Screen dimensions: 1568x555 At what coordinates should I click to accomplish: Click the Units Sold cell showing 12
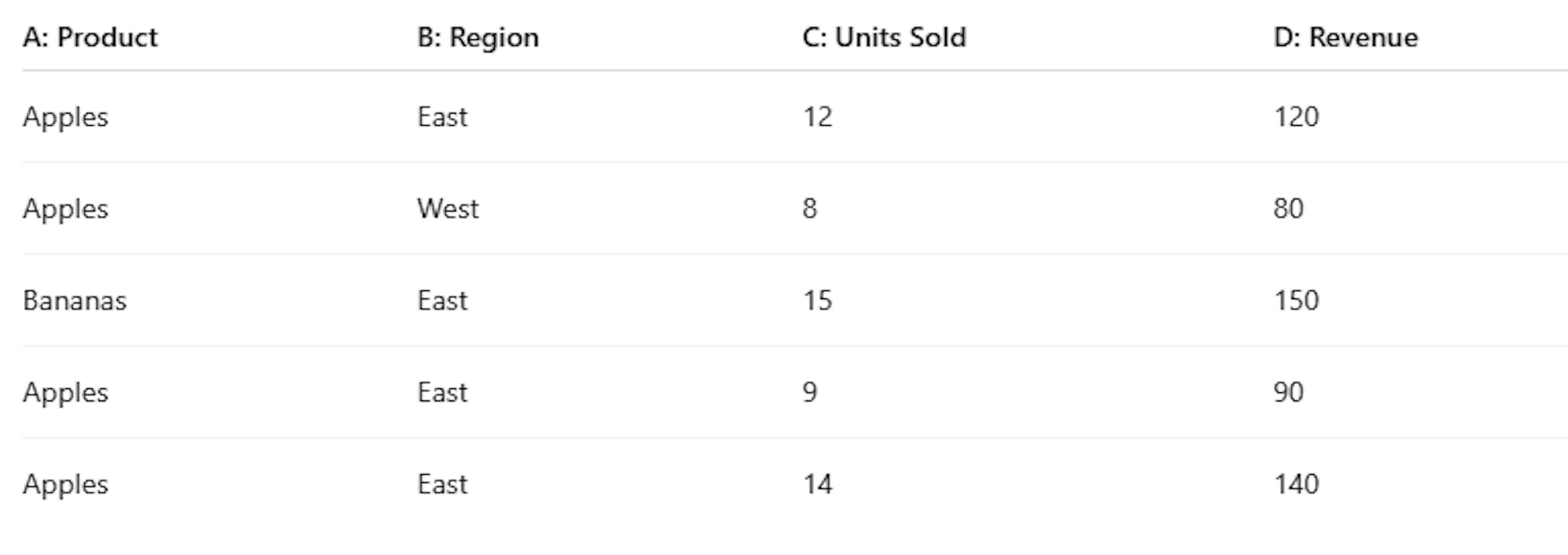click(x=817, y=117)
